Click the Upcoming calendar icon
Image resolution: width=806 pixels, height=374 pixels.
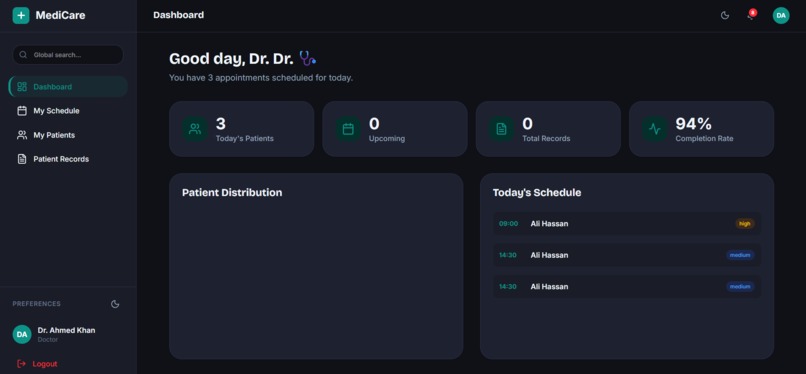[348, 129]
